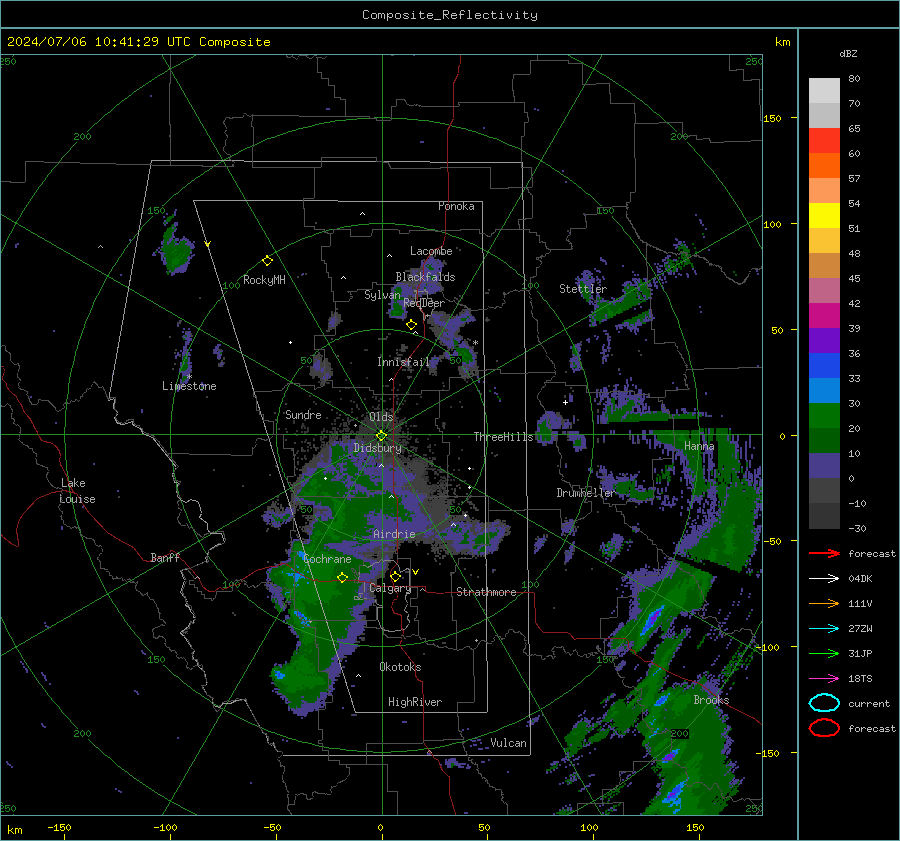Click the Stettler town label
This screenshot has height=841, width=900.
click(583, 289)
